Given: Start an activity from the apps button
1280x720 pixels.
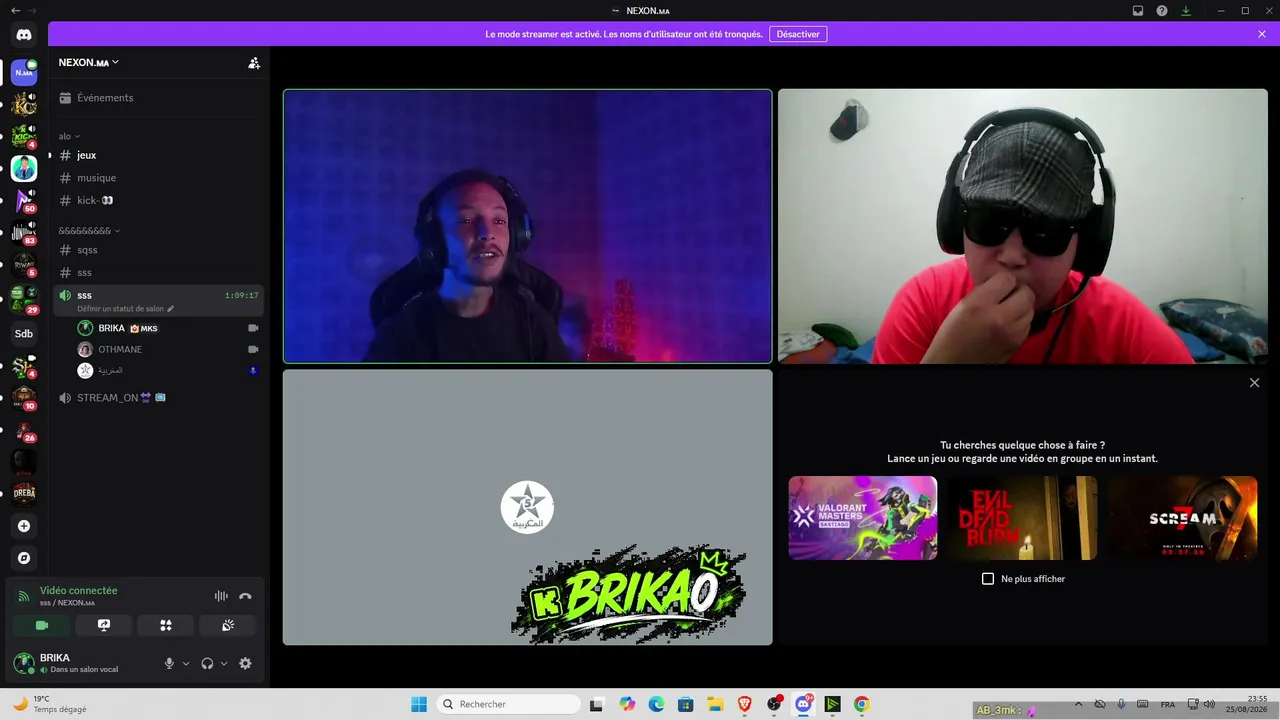Looking at the screenshot, I should tap(166, 626).
